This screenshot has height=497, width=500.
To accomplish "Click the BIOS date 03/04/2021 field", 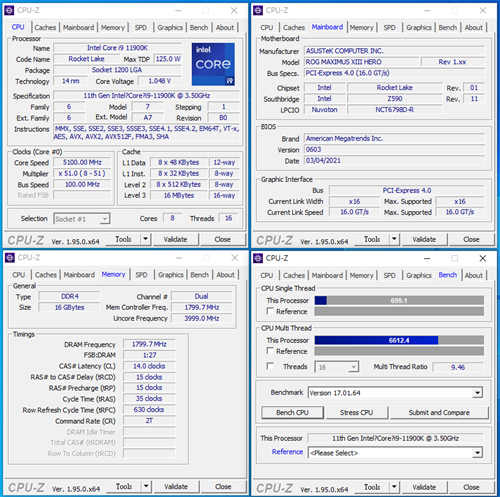I will point(395,161).
